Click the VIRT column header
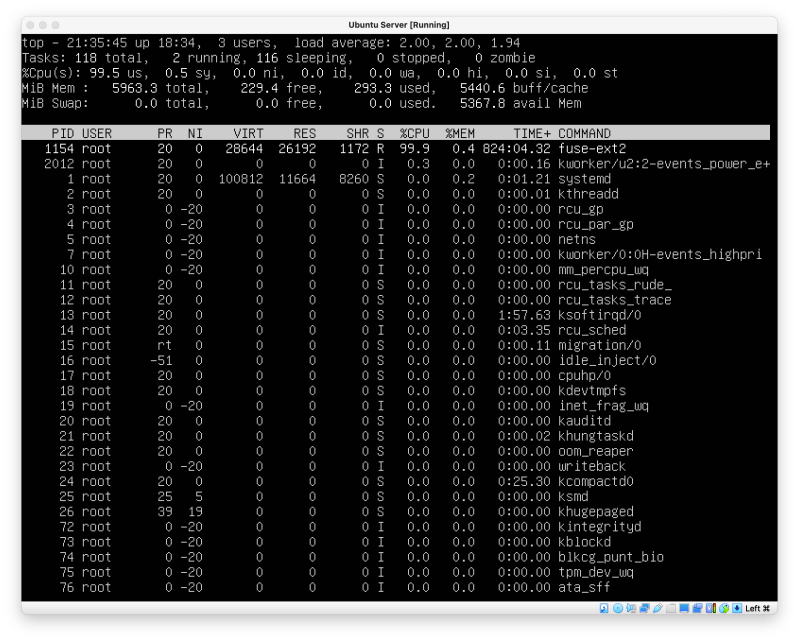 pyautogui.click(x=248, y=133)
